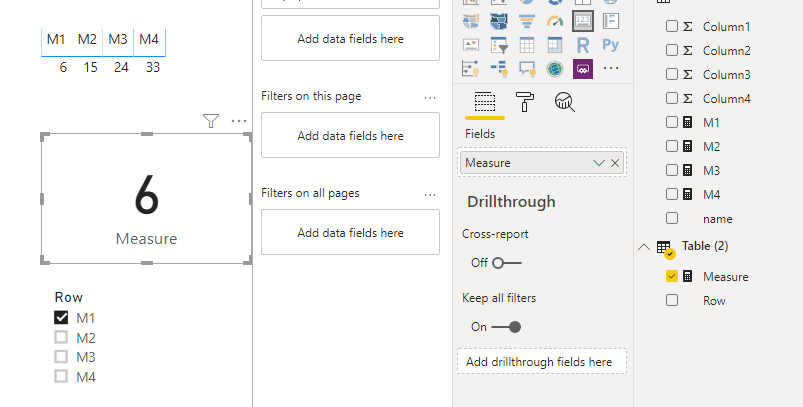Click the filter icon above the card visual
This screenshot has width=803, height=407.
210,121
